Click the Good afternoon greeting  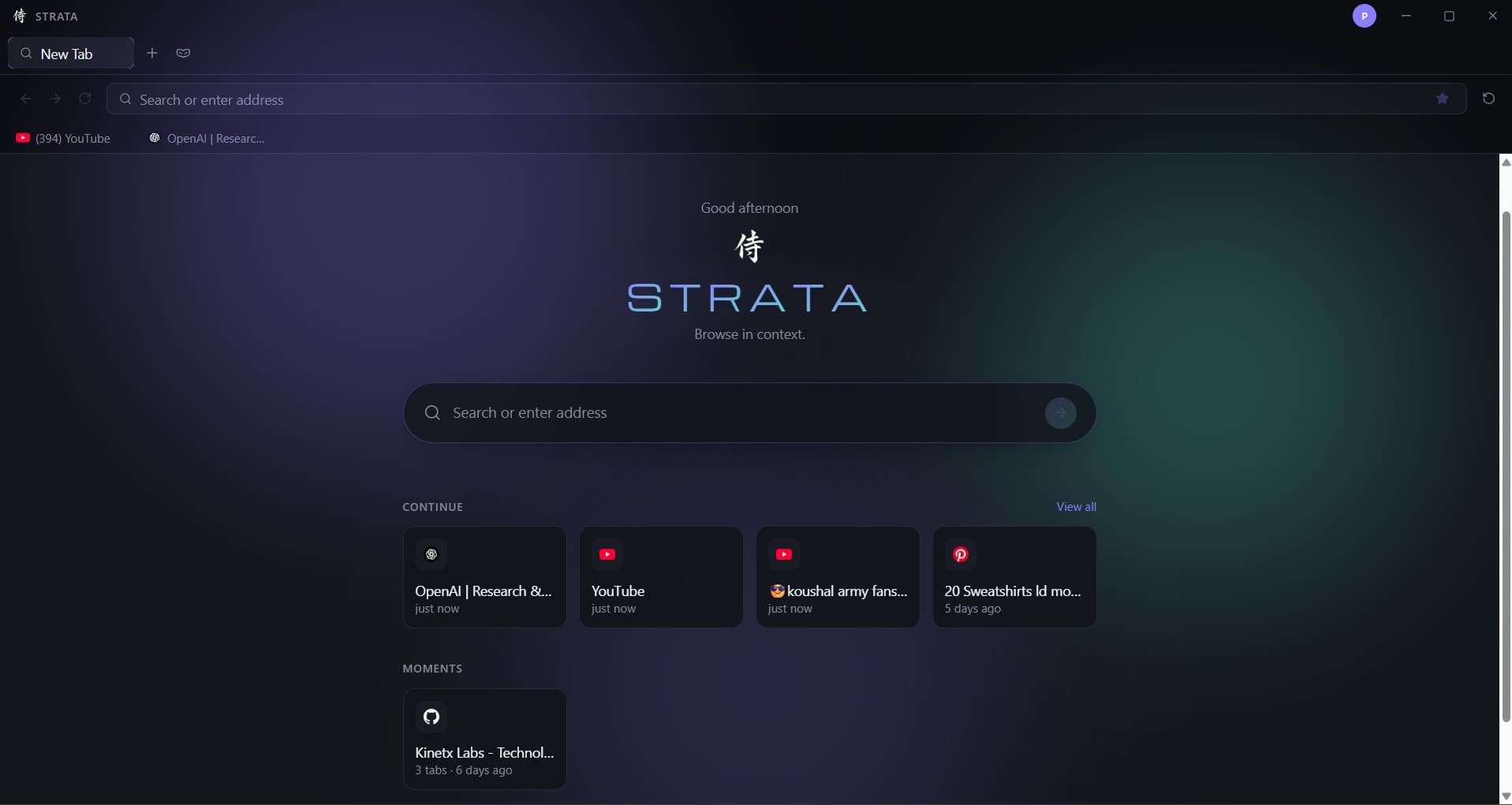[749, 207]
